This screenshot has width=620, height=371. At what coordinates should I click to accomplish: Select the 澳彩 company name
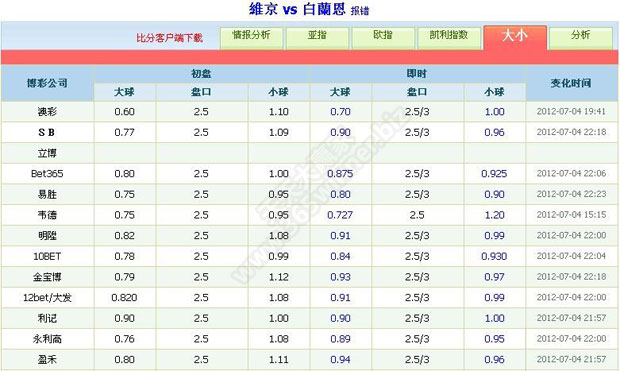pos(47,112)
